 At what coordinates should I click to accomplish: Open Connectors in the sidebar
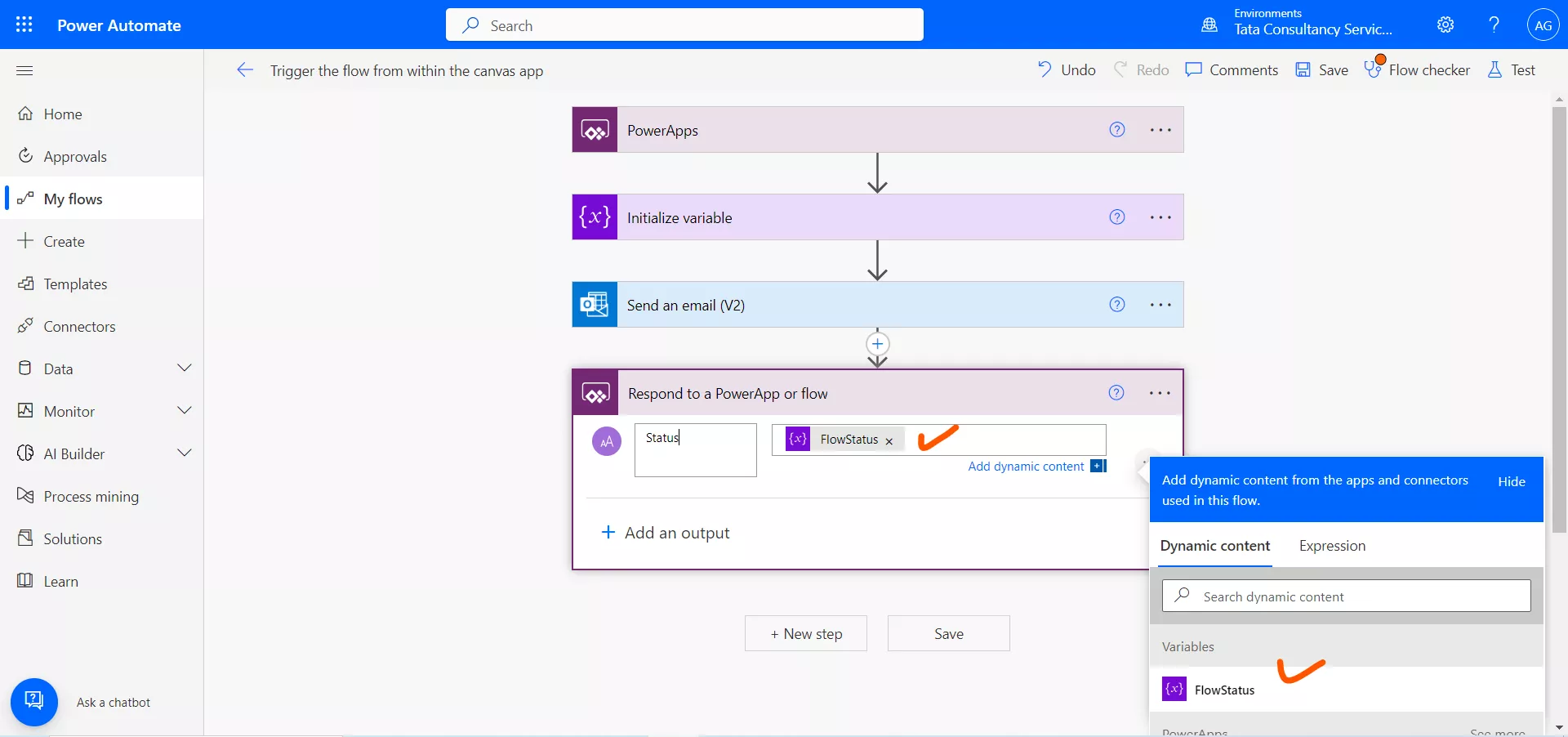[102, 327]
